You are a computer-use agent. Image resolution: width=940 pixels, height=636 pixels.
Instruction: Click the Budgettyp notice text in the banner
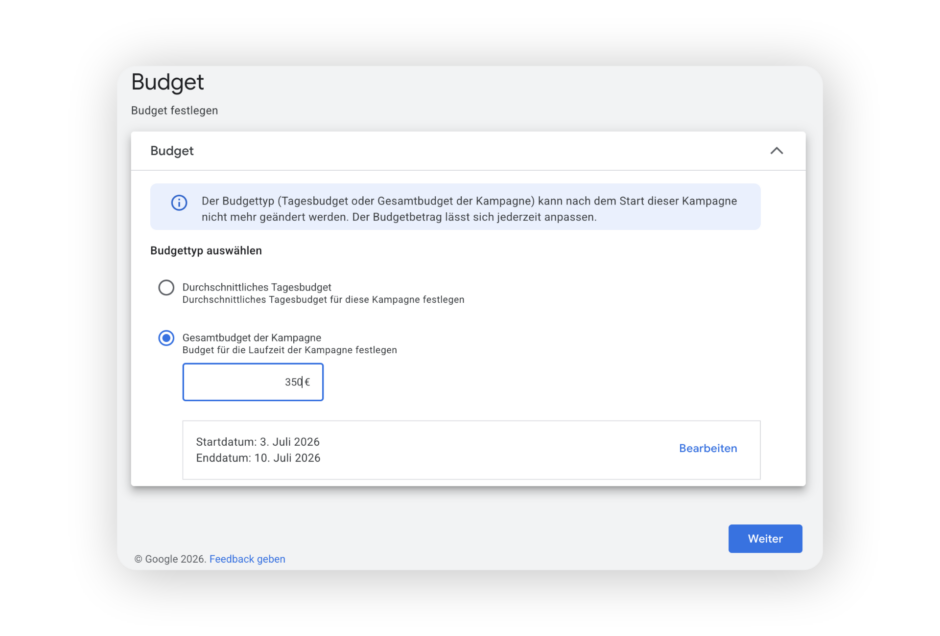(469, 209)
